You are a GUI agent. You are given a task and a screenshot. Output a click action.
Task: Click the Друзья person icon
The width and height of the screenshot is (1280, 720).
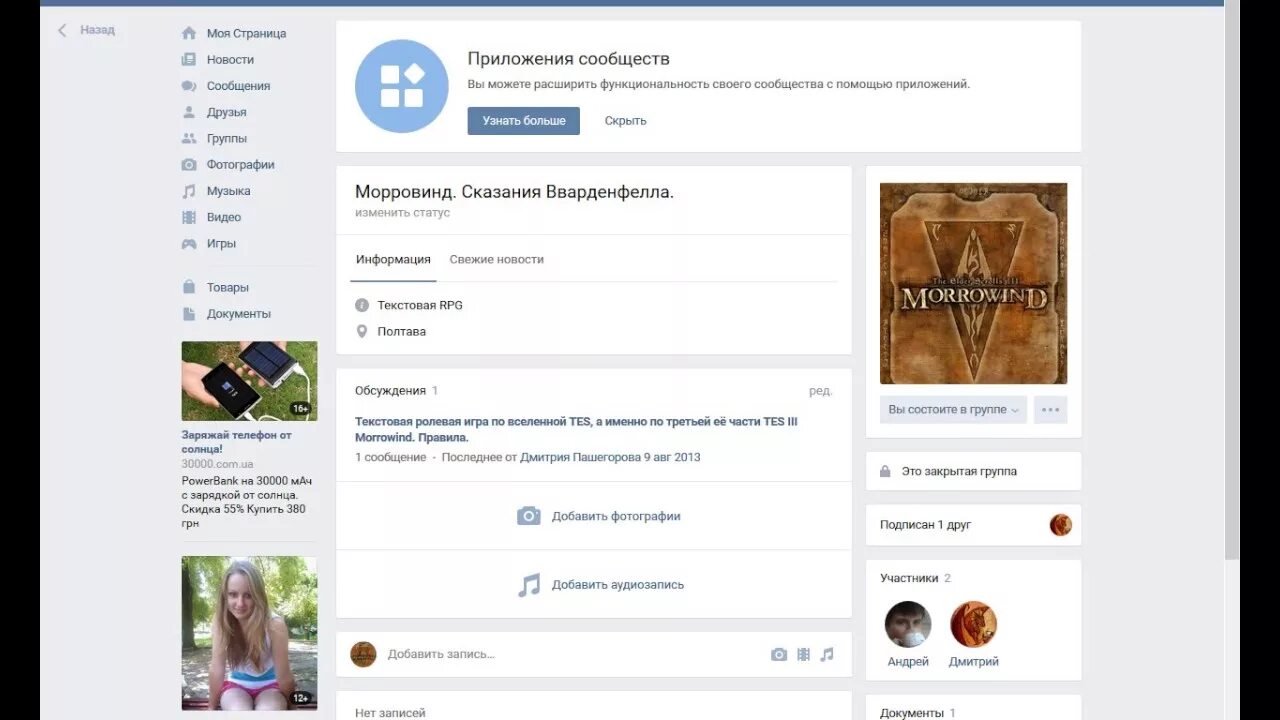click(189, 112)
